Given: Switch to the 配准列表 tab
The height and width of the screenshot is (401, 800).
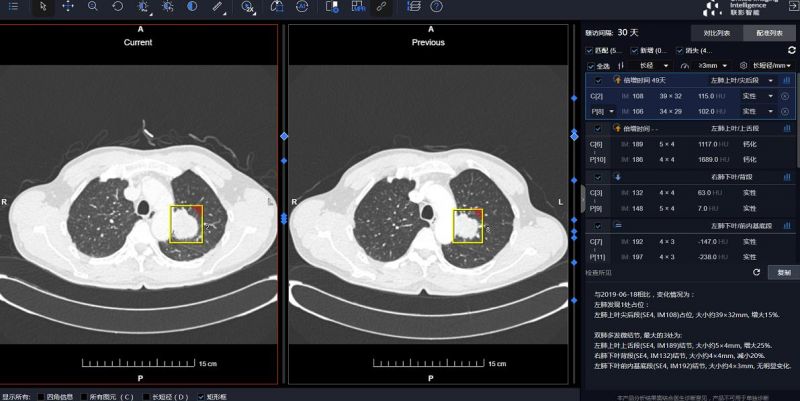Looking at the screenshot, I should coord(770,33).
